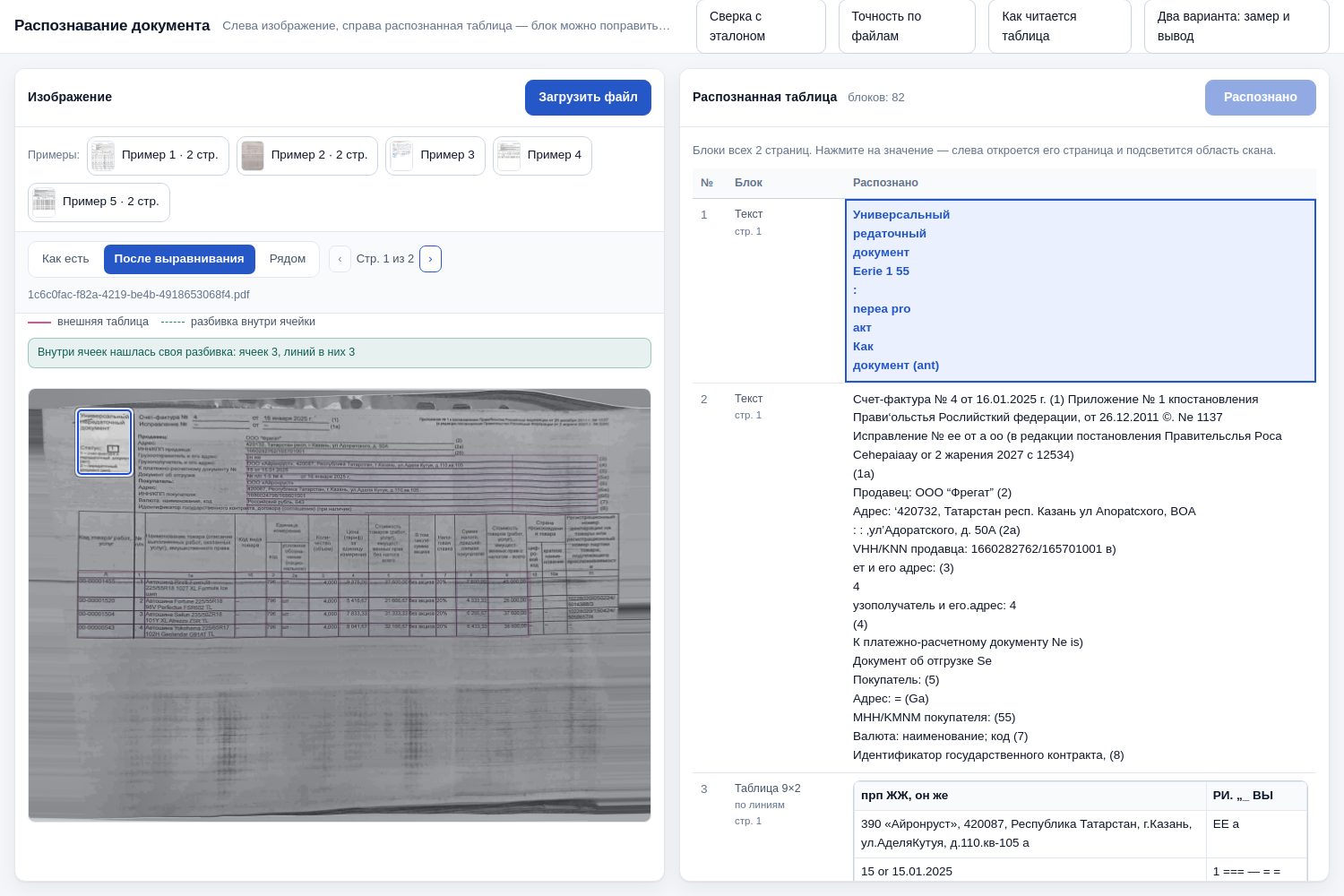1344x896 pixels.
Task: Choose the Пример 3 thumbnail icon
Action: tap(401, 156)
